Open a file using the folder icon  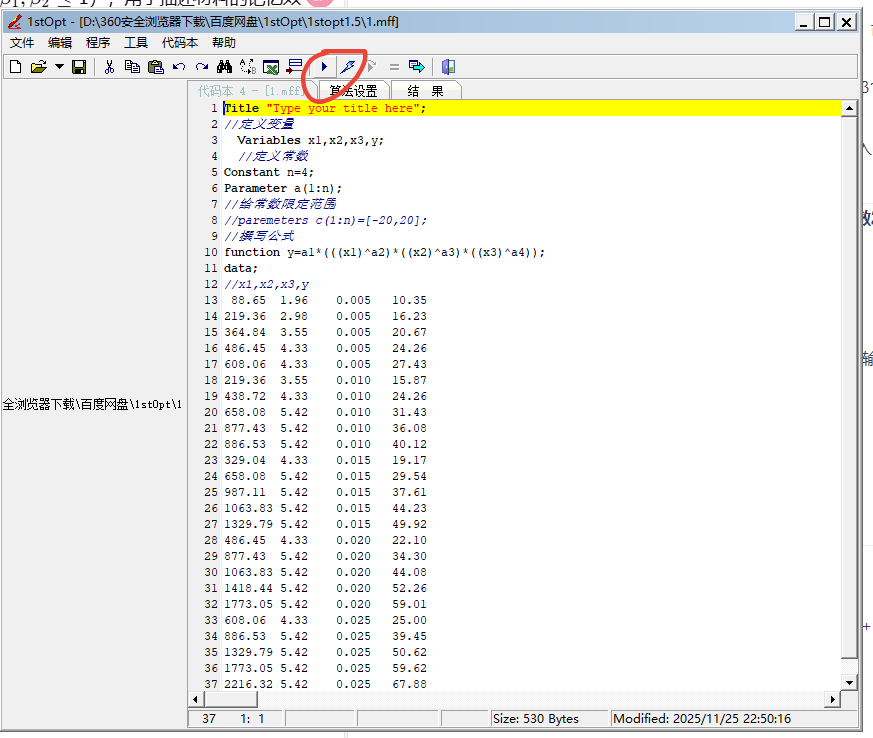pyautogui.click(x=38, y=67)
